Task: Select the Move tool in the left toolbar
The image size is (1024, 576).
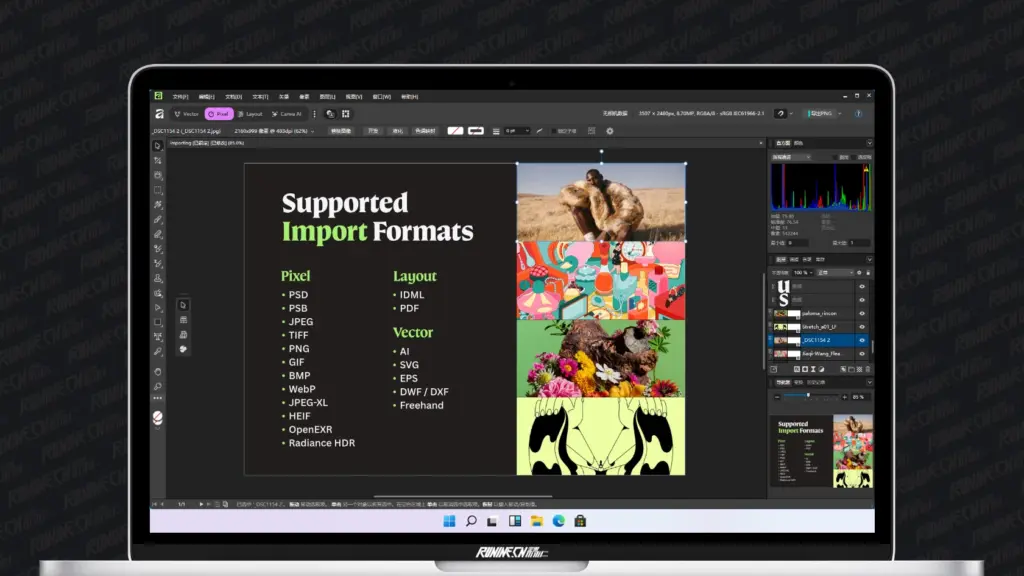Action: [x=157, y=144]
